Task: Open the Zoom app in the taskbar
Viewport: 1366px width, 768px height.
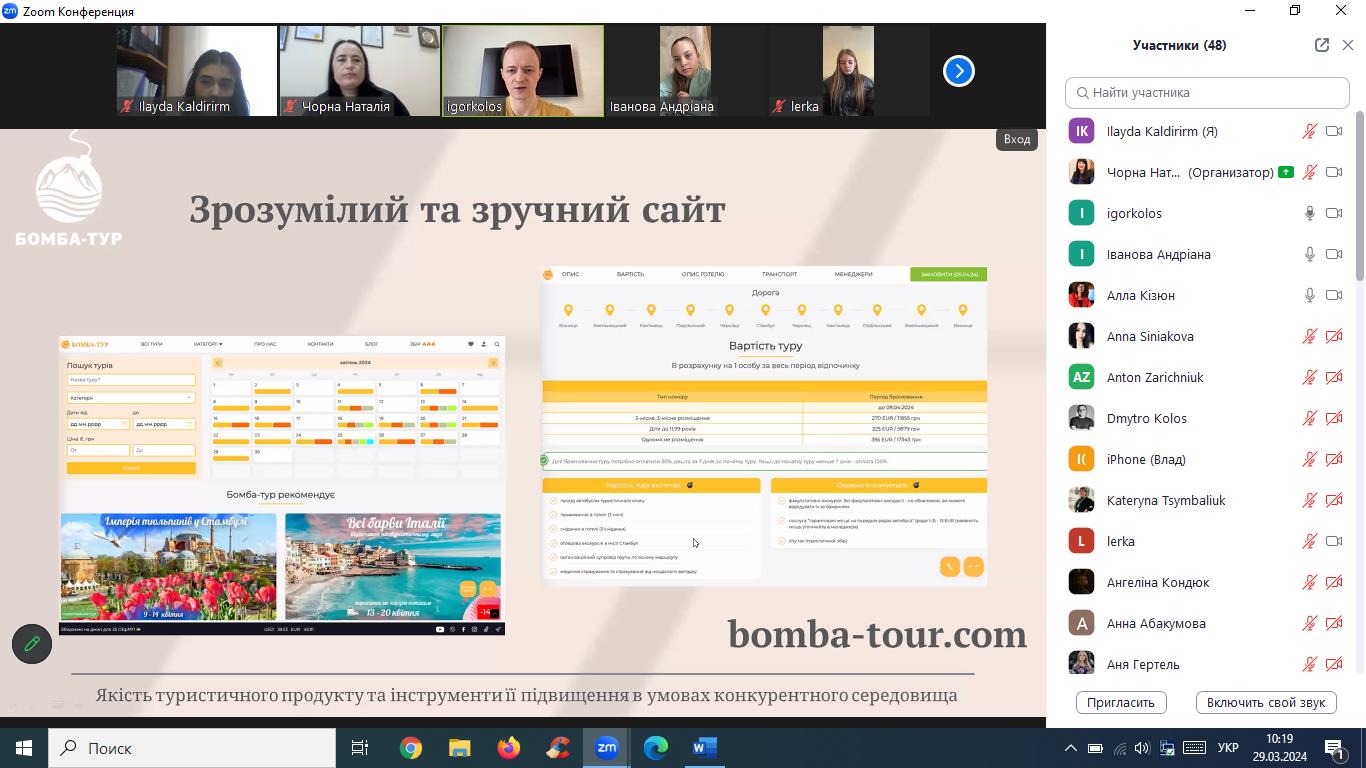Action: pos(607,748)
